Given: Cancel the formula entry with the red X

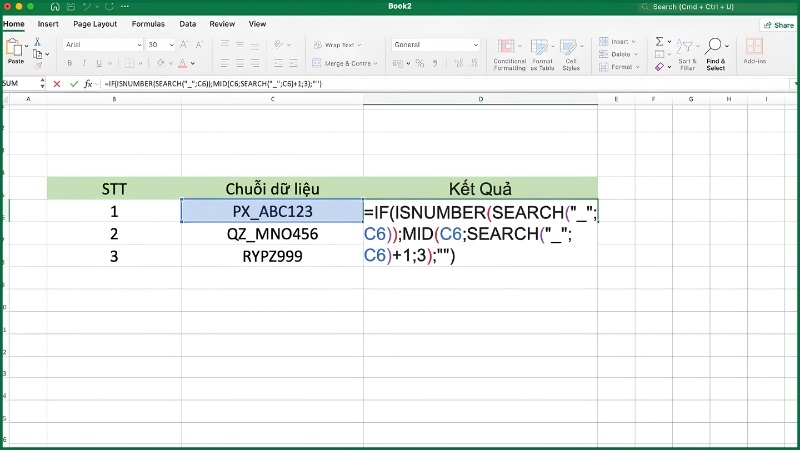Looking at the screenshot, I should tap(57, 84).
